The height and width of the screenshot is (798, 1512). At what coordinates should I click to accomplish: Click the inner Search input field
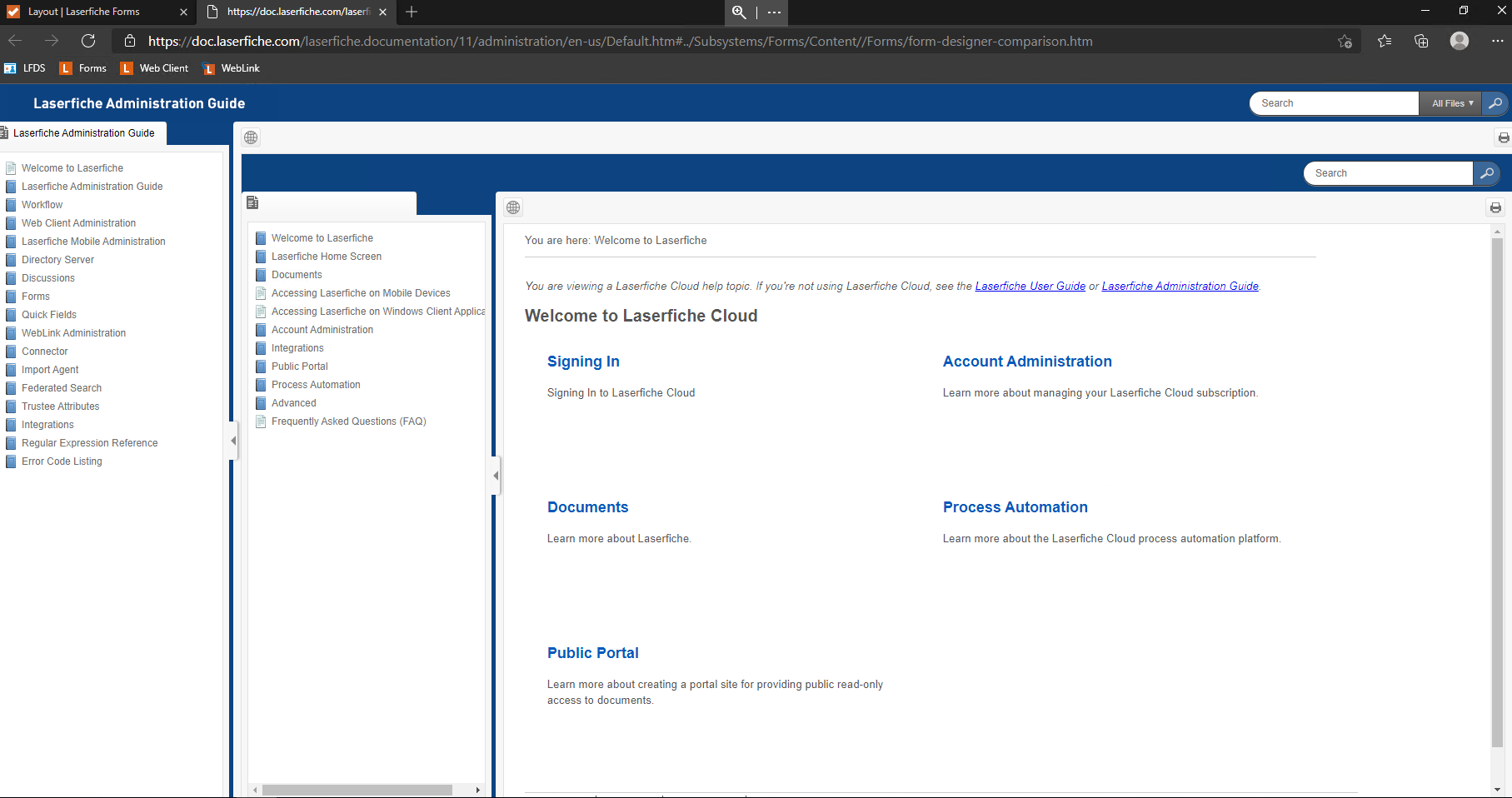click(x=1389, y=173)
